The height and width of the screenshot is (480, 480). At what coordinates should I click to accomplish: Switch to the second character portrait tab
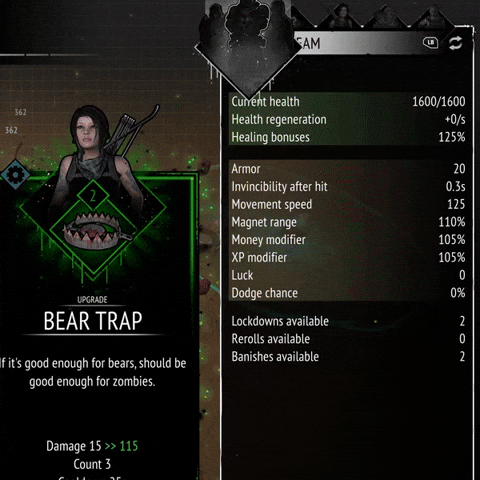coord(340,15)
